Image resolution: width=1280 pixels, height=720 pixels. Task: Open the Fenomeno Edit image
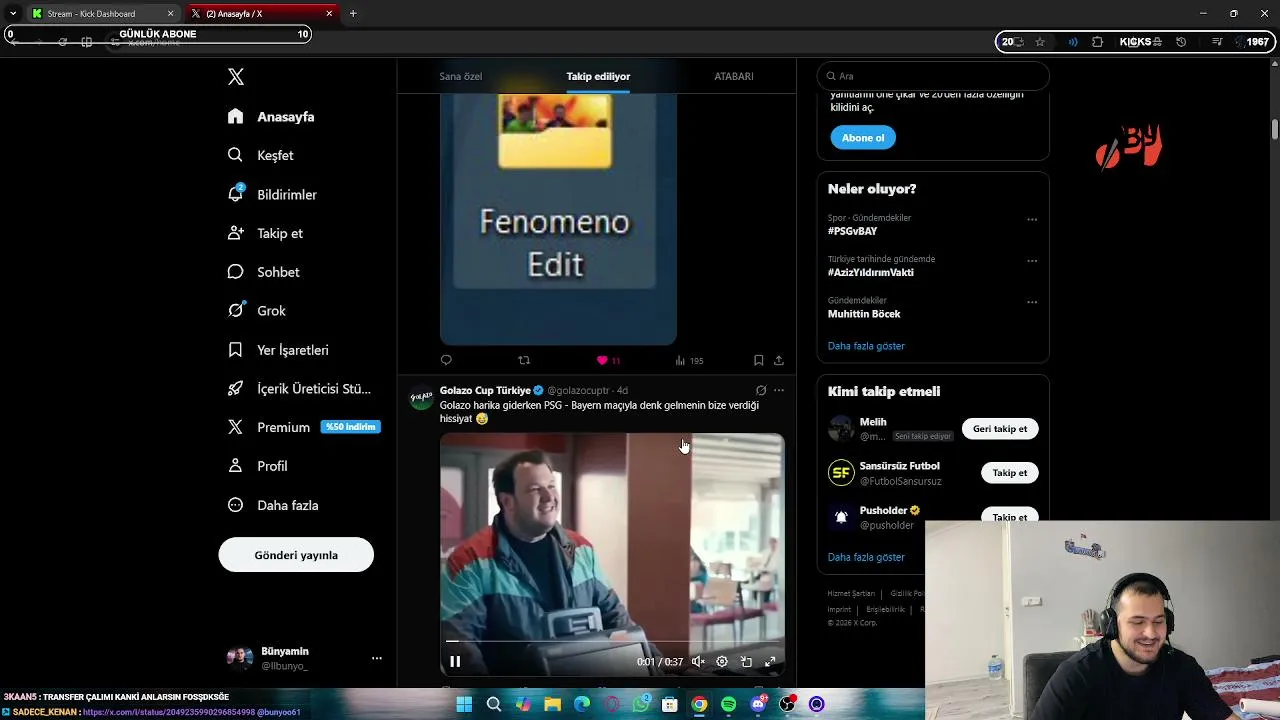coord(558,218)
